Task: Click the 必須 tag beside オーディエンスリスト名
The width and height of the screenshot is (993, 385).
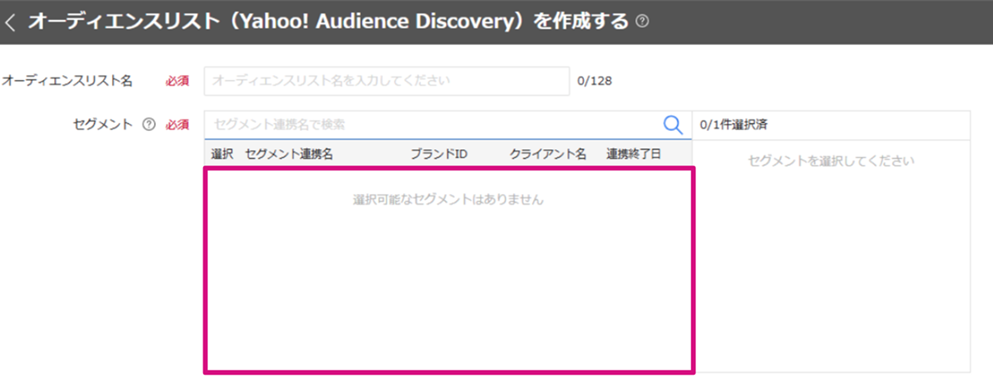Action: (x=177, y=81)
